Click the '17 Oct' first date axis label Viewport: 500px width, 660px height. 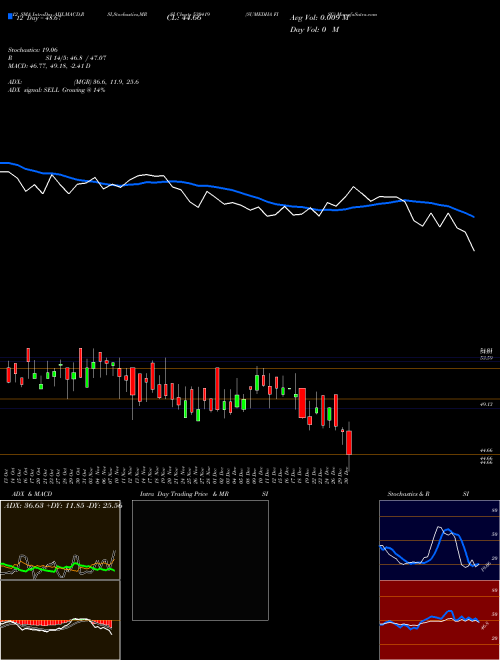(8, 474)
